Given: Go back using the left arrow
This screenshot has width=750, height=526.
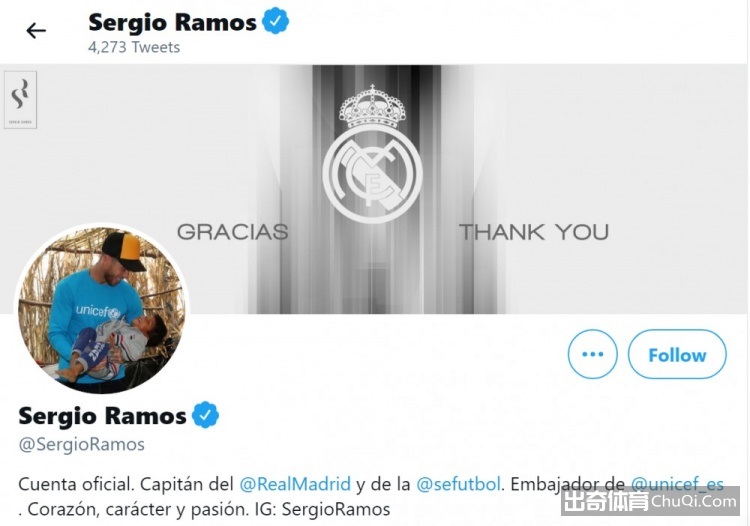Looking at the screenshot, I should [x=36, y=31].
